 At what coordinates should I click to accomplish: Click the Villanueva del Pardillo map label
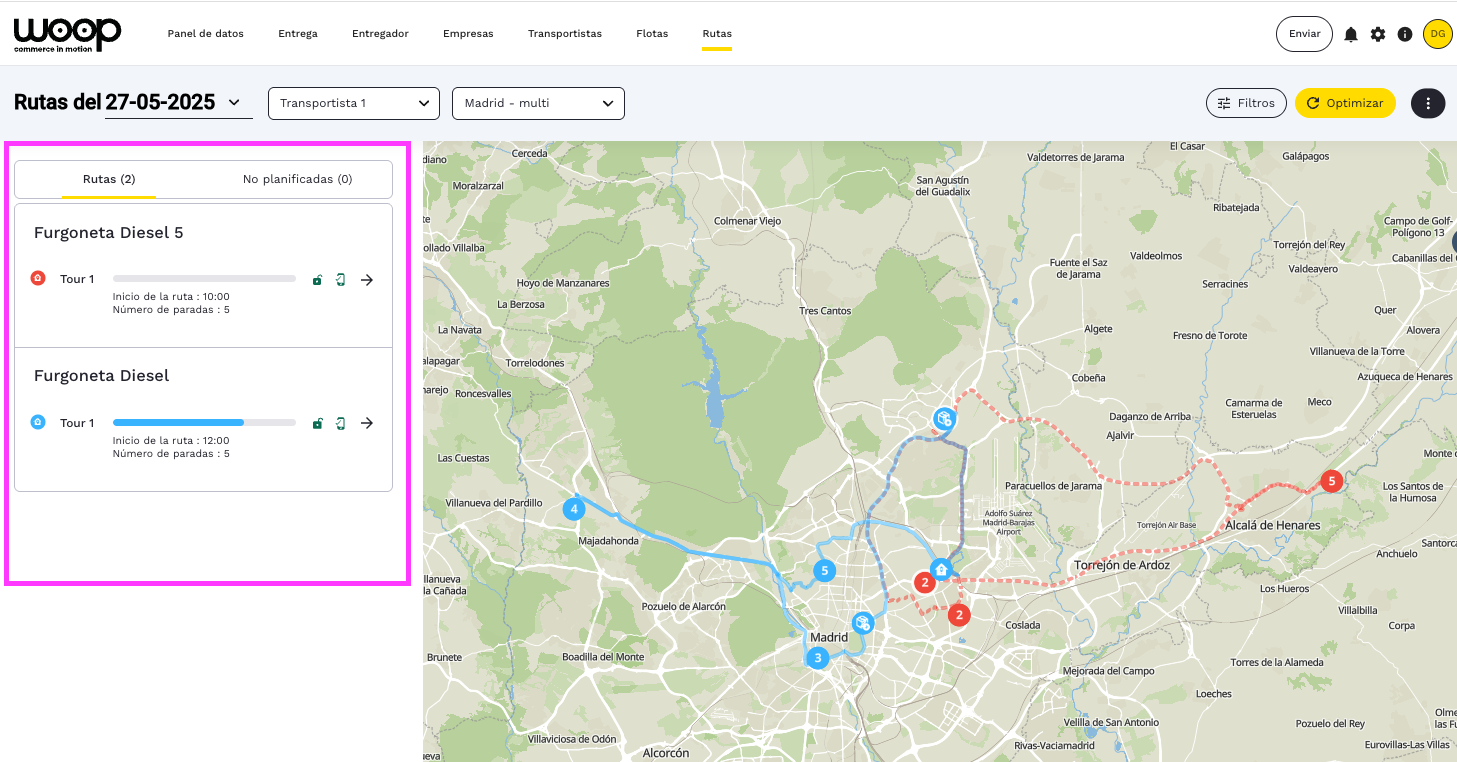click(494, 503)
